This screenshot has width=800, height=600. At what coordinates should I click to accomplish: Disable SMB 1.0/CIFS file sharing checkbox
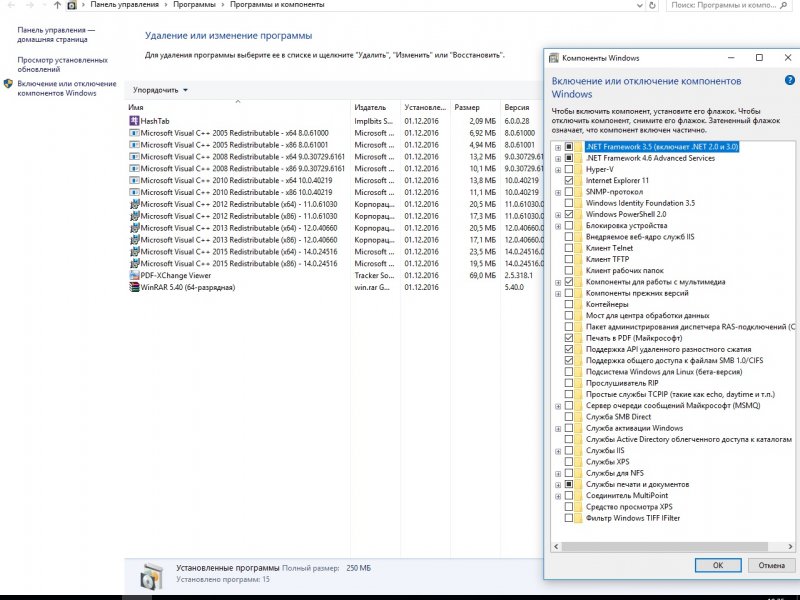[569, 360]
